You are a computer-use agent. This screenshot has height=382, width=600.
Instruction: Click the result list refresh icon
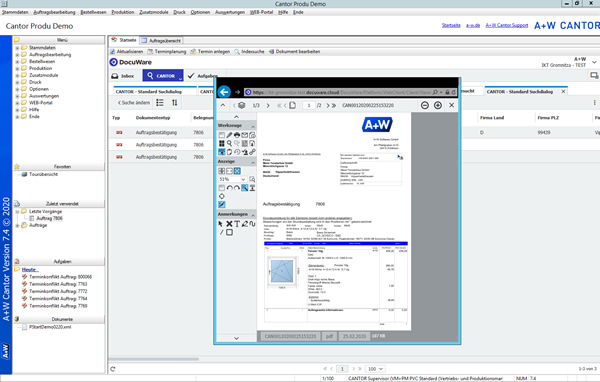click(x=112, y=369)
